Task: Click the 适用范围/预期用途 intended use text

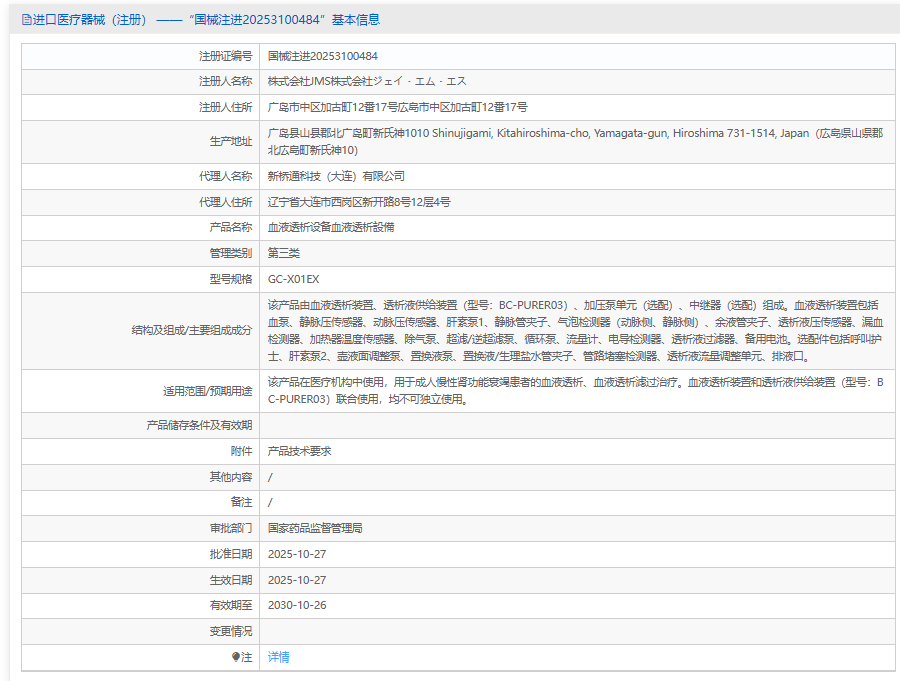Action: (574, 391)
